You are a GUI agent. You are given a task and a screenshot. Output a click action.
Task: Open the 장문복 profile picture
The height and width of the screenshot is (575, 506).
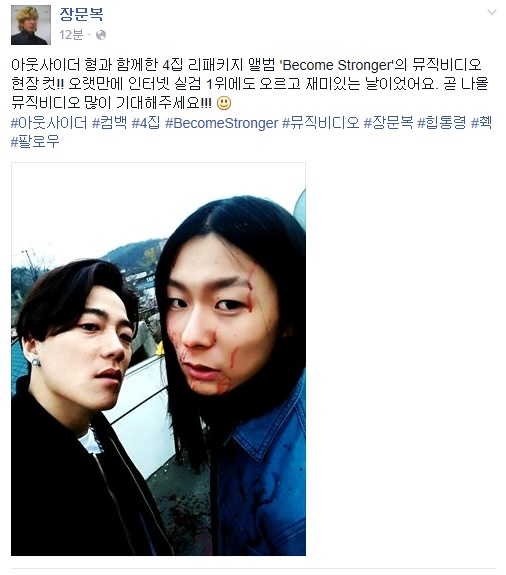click(31, 25)
